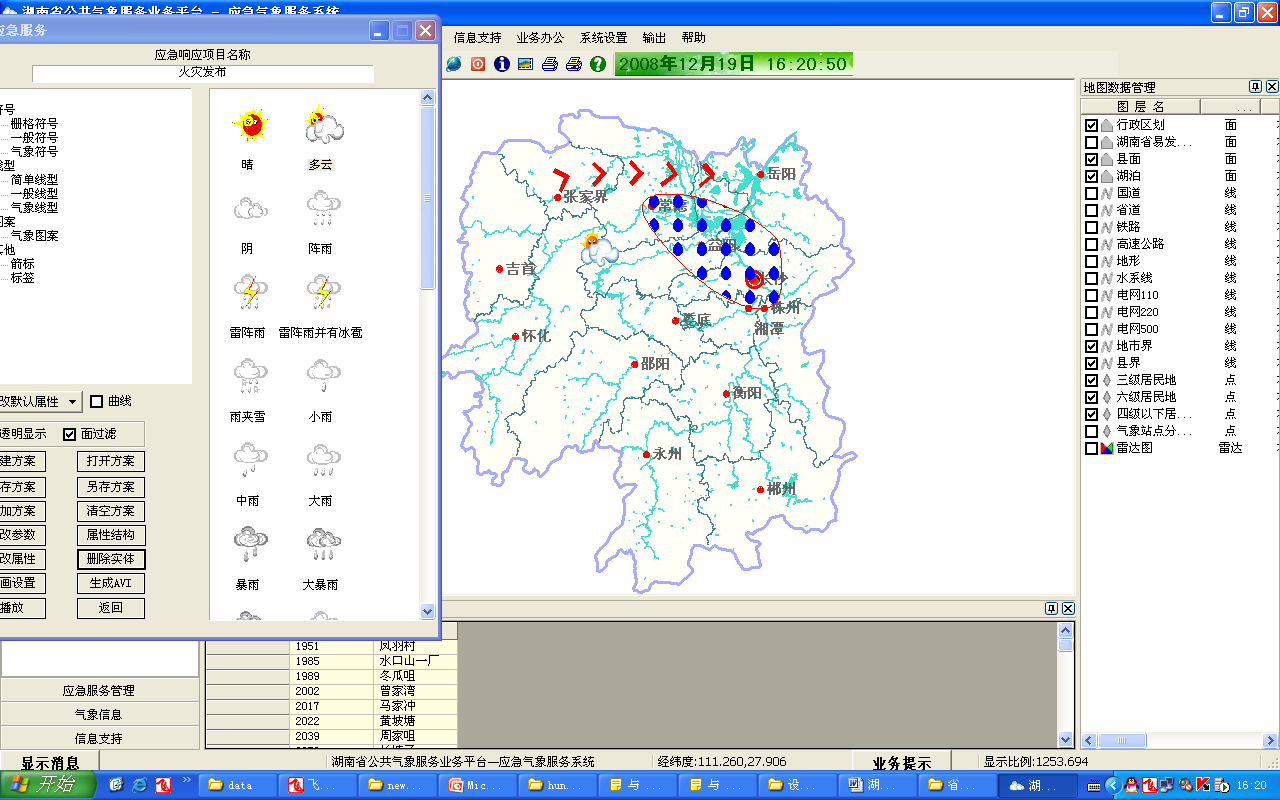The height and width of the screenshot is (800, 1280).
Task: Enable the 铁路 railway layer checkbox
Action: (1091, 227)
